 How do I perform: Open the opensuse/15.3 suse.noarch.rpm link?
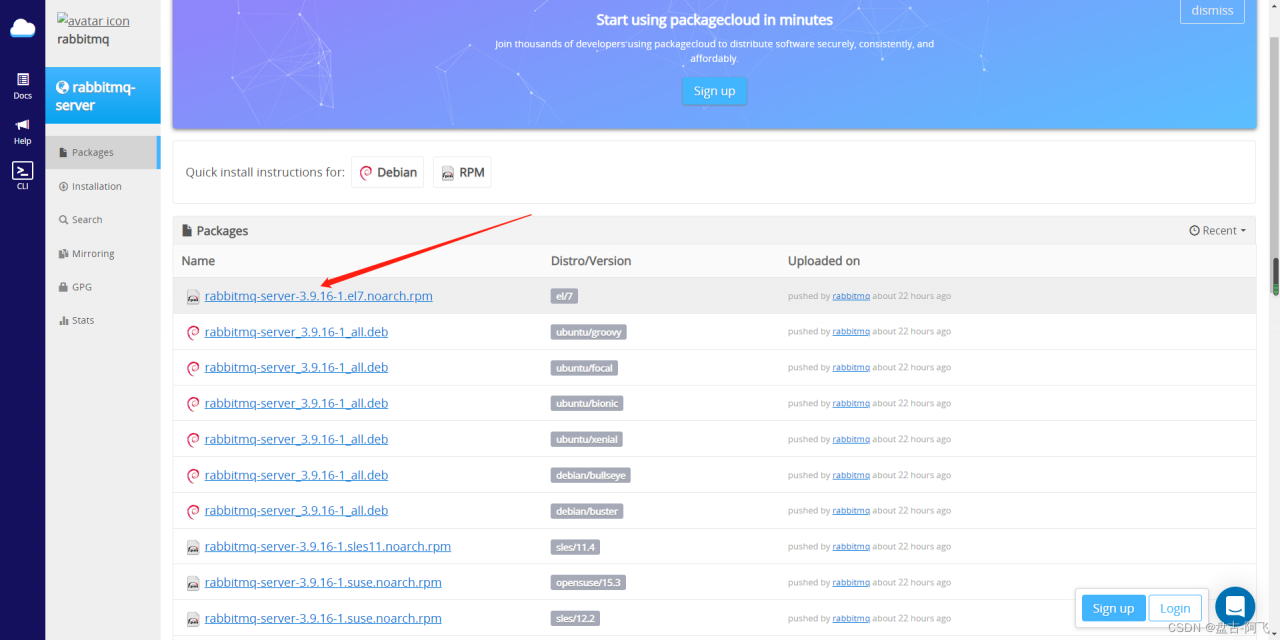pos(323,583)
